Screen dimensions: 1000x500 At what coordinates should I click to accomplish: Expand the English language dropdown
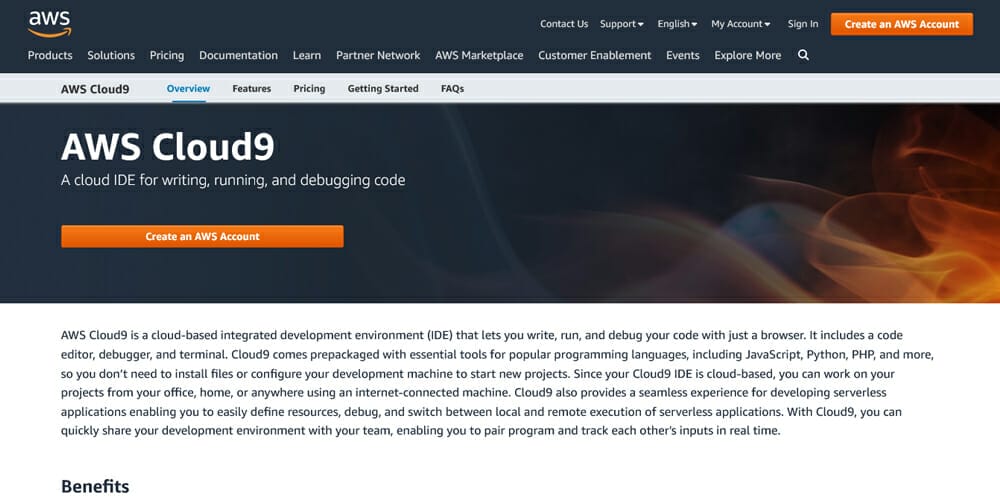click(677, 24)
